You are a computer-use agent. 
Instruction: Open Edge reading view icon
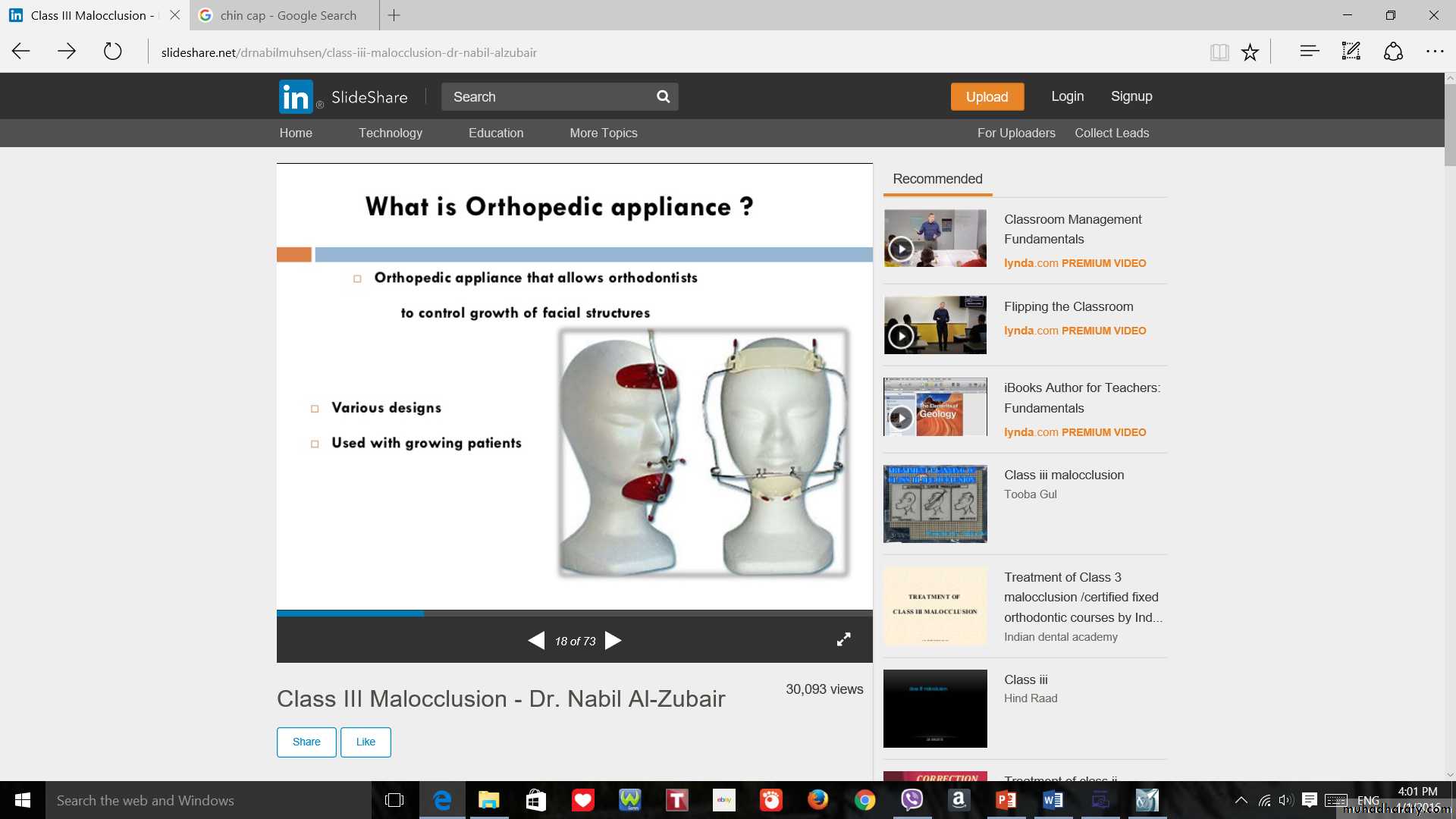click(1219, 52)
